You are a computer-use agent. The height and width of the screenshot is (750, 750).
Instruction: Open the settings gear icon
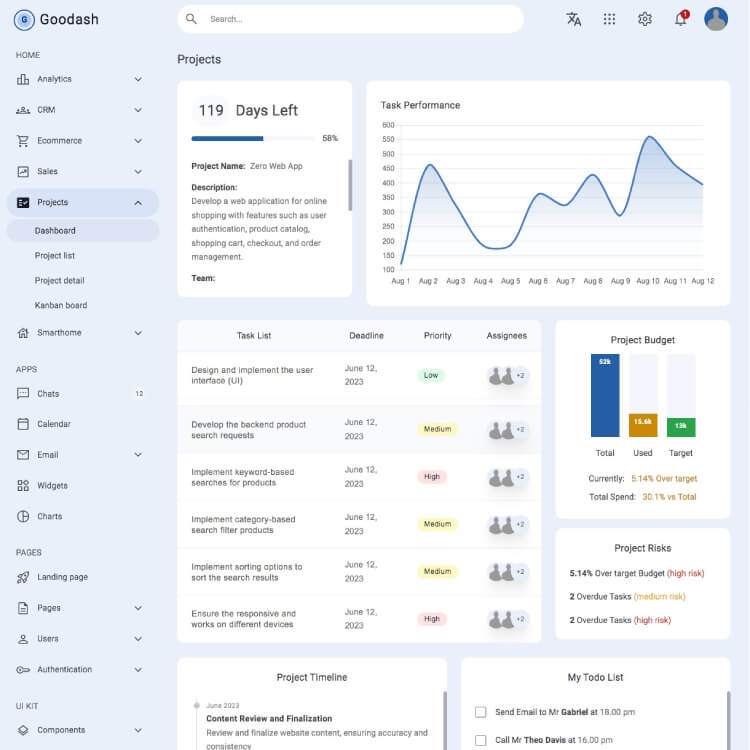click(645, 19)
